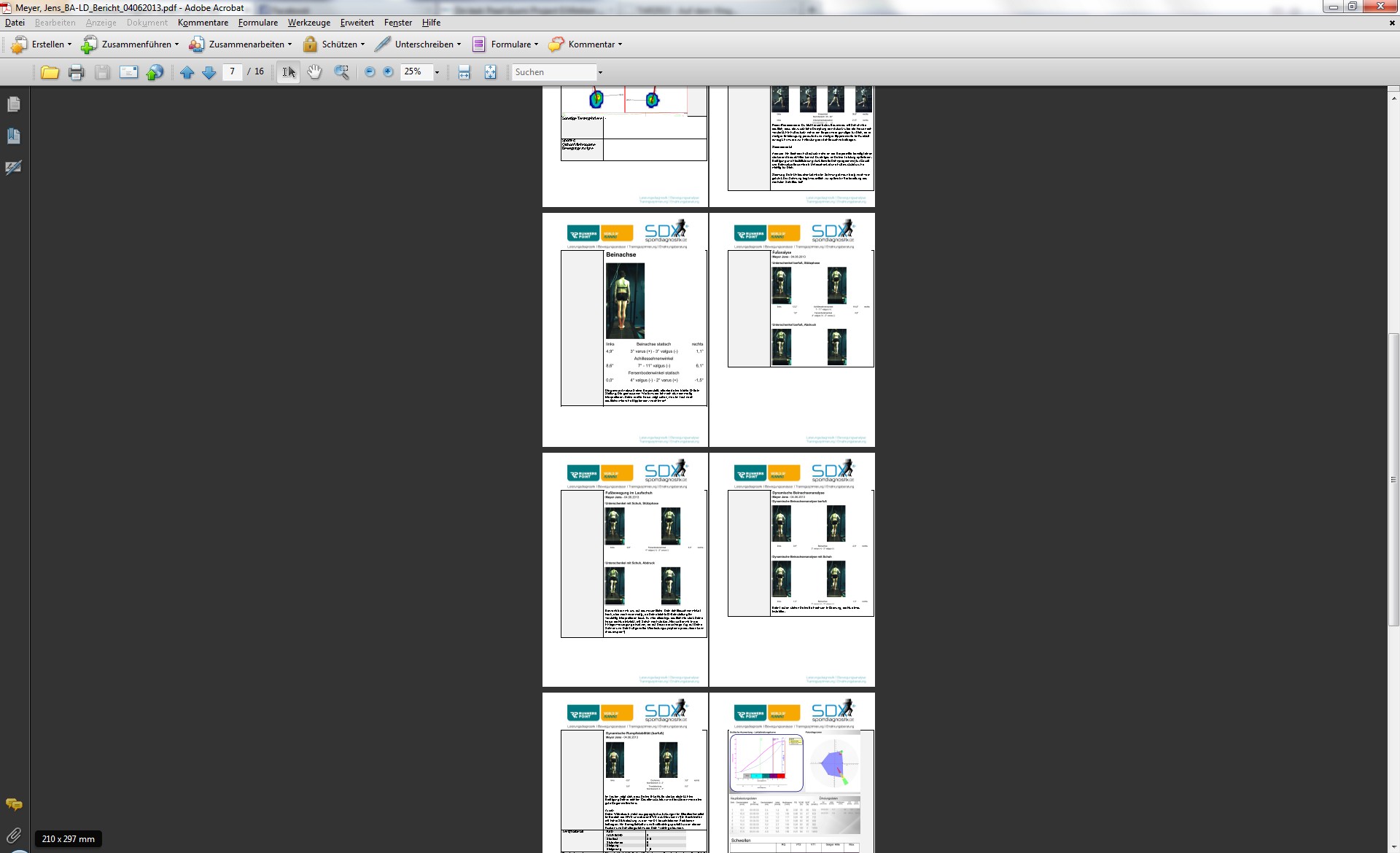Screen dimensions: 1400x853
Task: Open the Signatures panel
Action: pos(14,168)
